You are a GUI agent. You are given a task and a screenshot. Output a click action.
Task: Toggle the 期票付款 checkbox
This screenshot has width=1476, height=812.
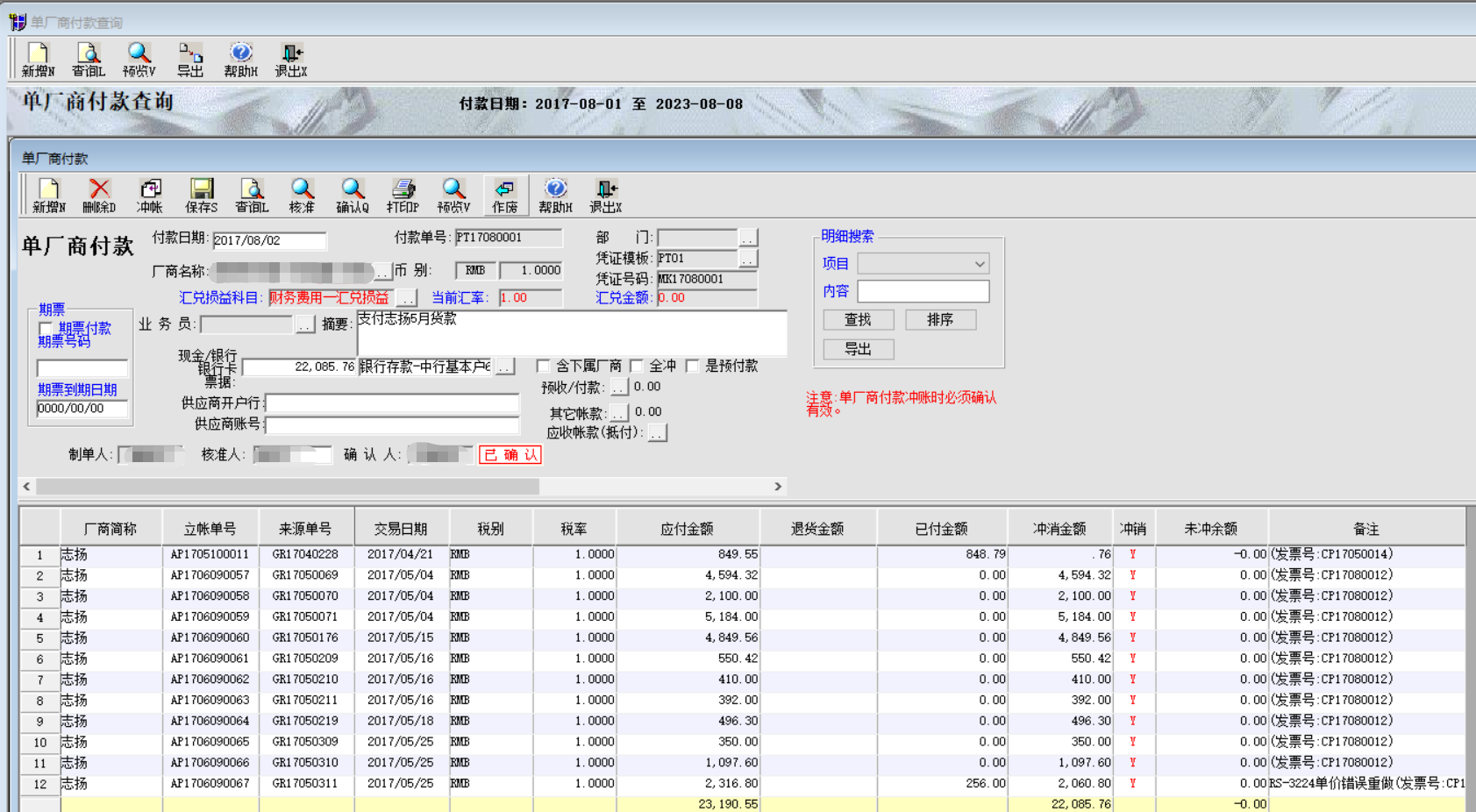click(x=46, y=329)
